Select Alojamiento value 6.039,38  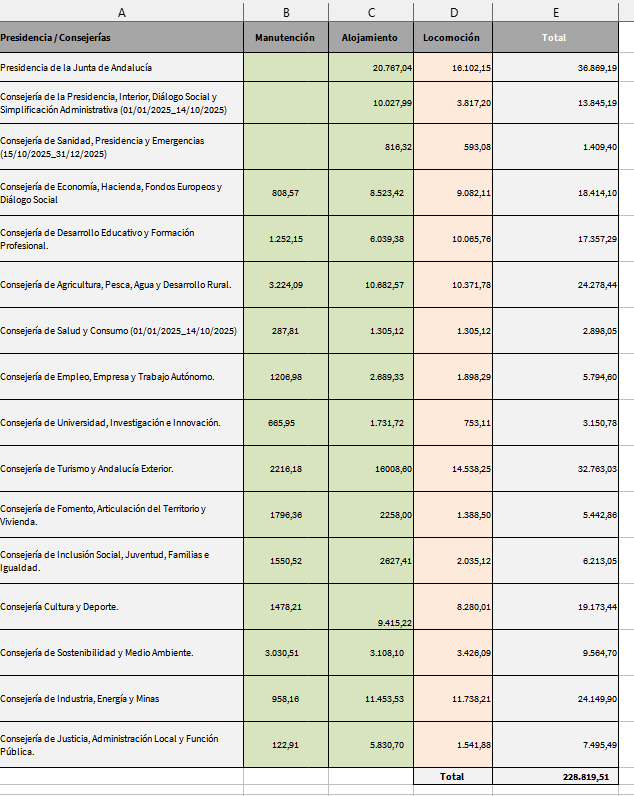[371, 239]
